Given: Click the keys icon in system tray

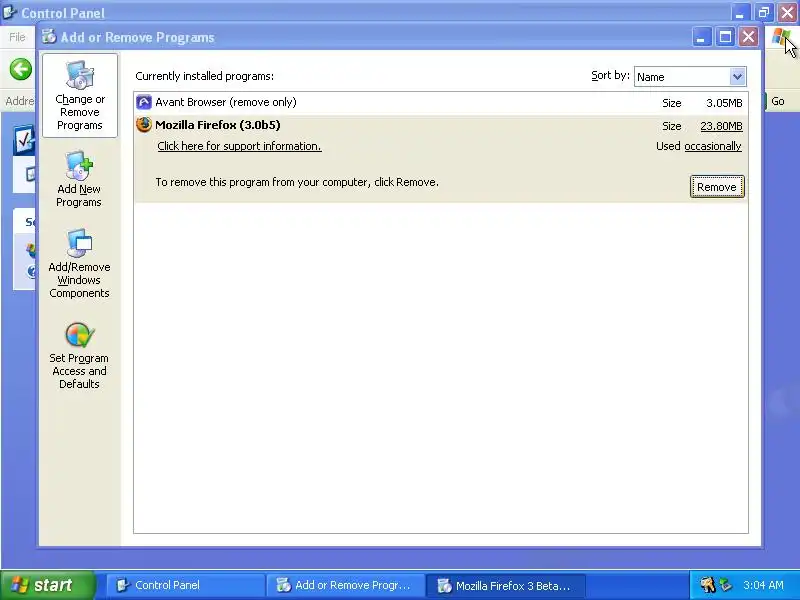Looking at the screenshot, I should pos(707,585).
